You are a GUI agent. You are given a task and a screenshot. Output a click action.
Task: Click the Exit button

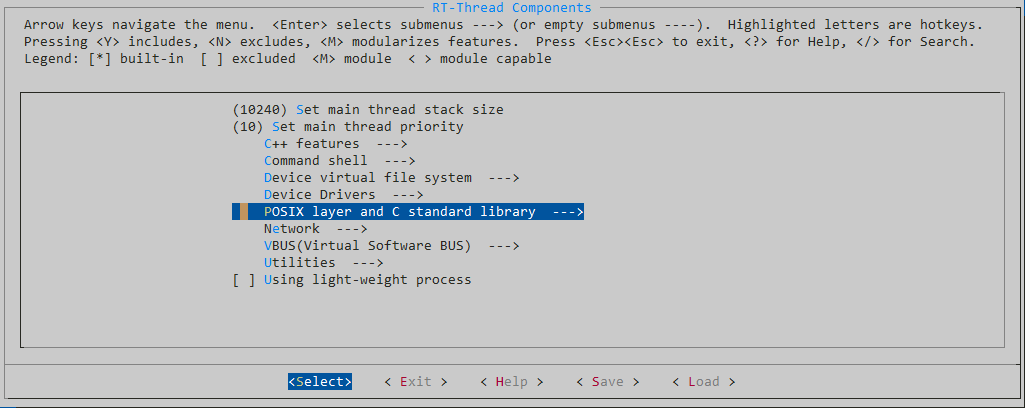coord(416,381)
